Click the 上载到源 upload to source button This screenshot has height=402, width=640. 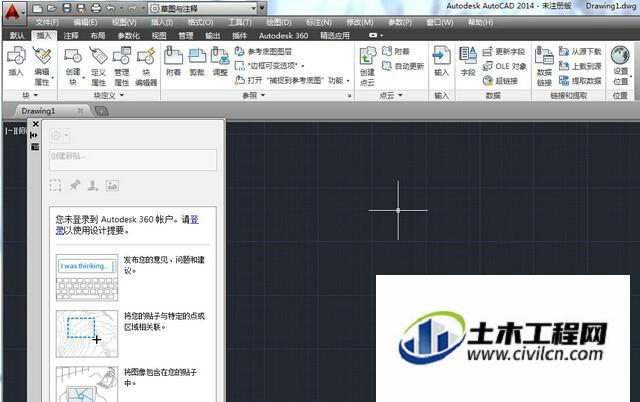(x=580, y=66)
